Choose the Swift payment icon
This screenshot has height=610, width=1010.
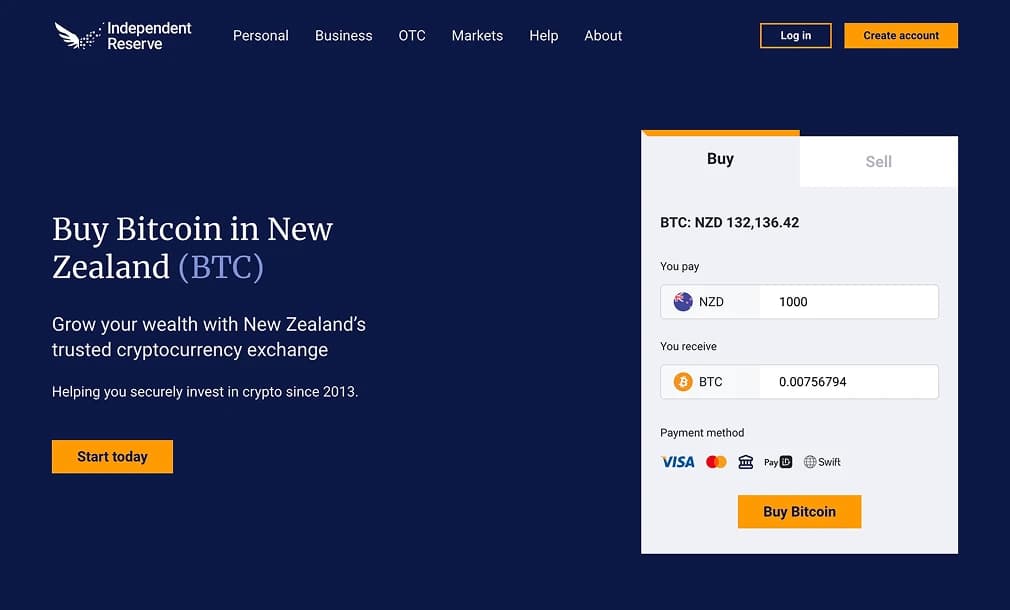pos(822,462)
